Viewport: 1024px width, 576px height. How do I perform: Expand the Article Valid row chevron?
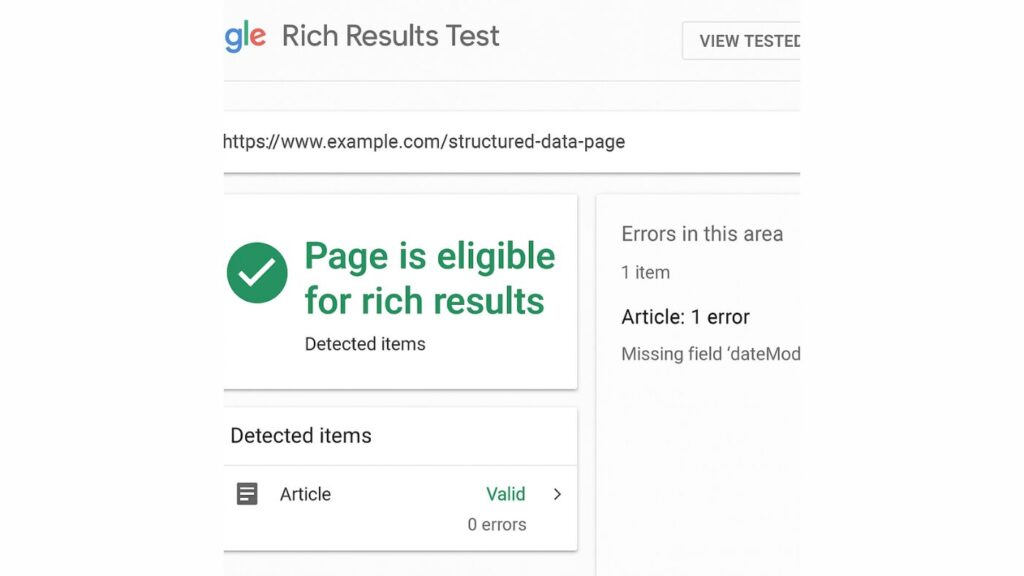(557, 493)
